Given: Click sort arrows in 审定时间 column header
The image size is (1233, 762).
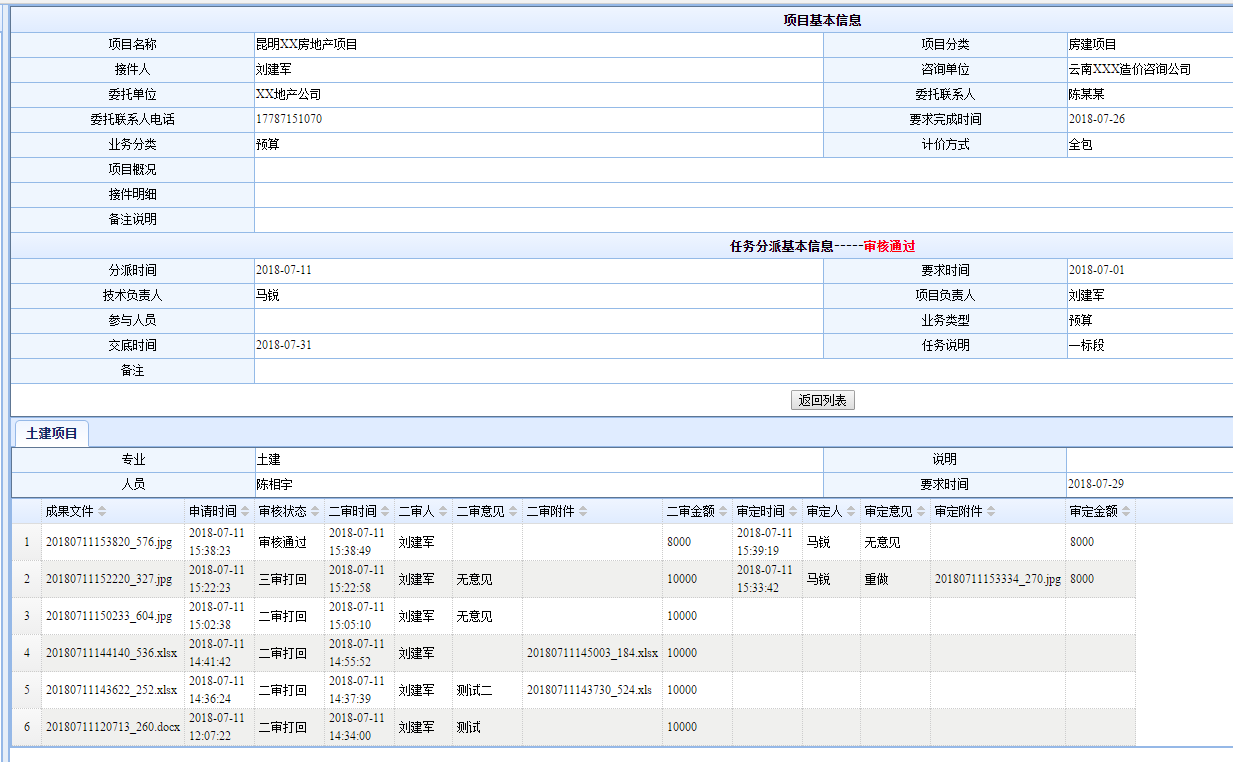Looking at the screenshot, I should [793, 512].
